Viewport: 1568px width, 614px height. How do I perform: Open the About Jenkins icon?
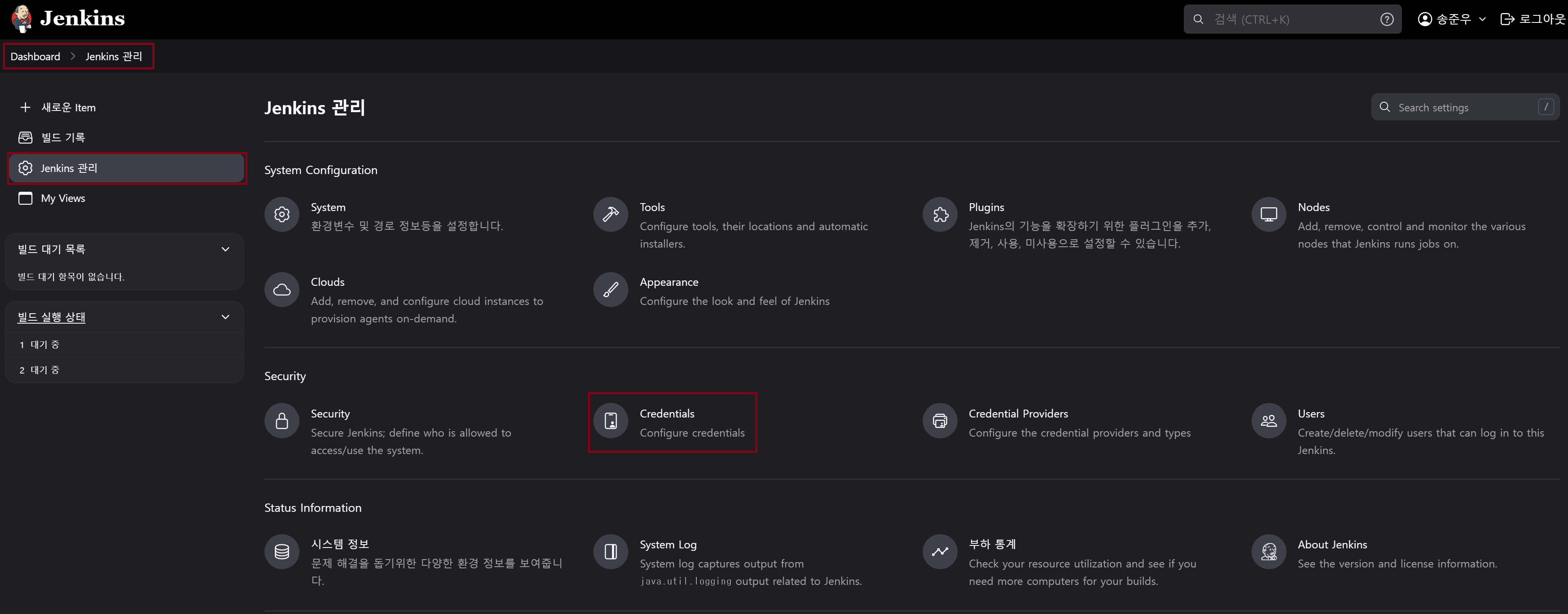(x=1269, y=552)
